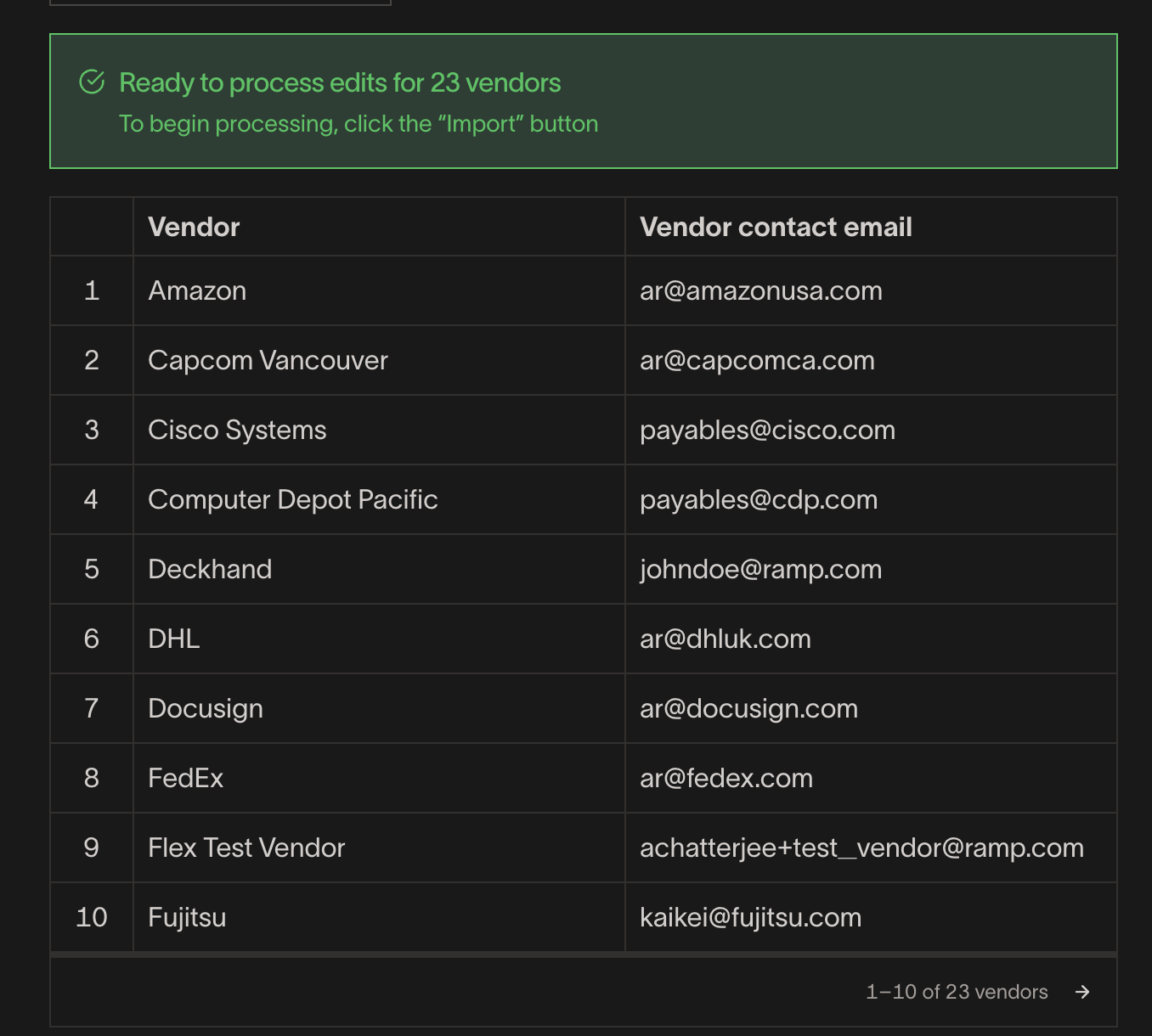Select the Flex Test Vendor email cell
Image resolution: width=1152 pixels, height=1036 pixels.
click(861, 847)
